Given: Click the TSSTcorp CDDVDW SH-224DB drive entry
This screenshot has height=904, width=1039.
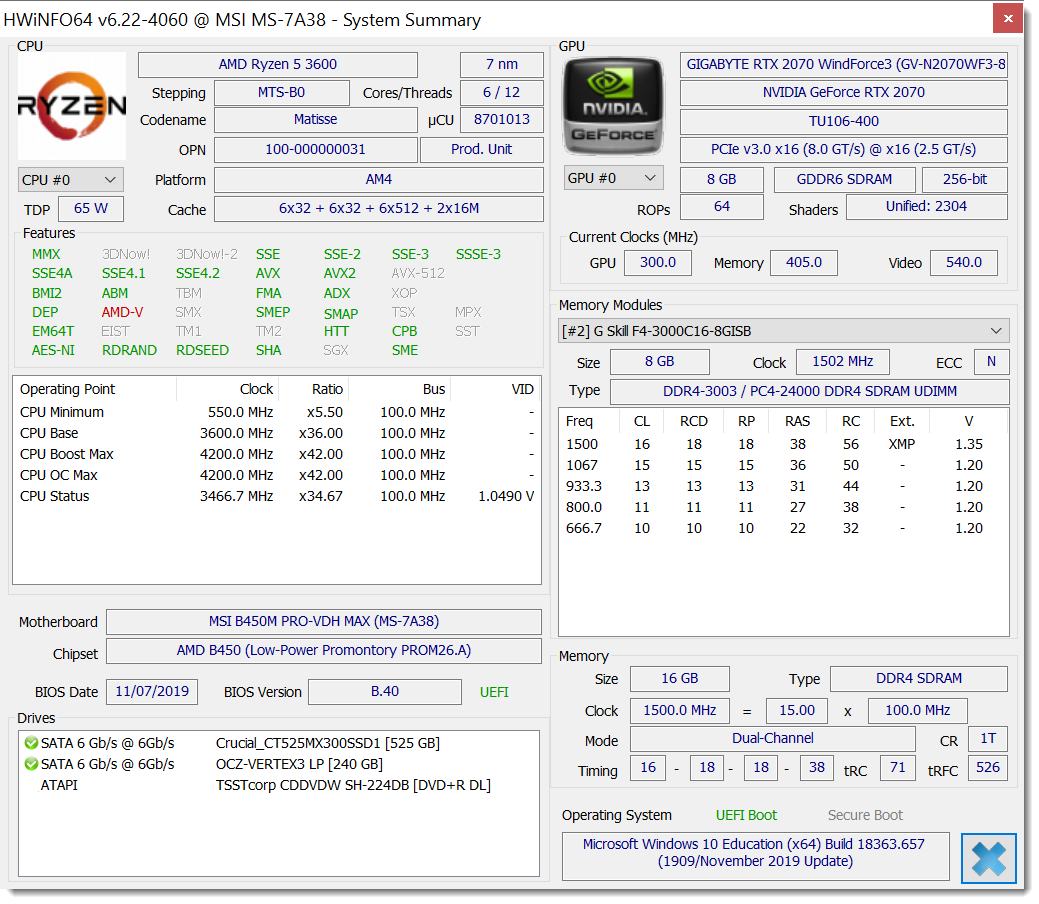Looking at the screenshot, I should [x=353, y=786].
